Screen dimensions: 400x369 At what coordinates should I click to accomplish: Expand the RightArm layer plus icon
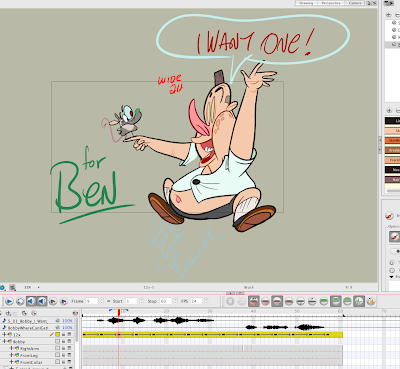pyautogui.click(x=11, y=348)
